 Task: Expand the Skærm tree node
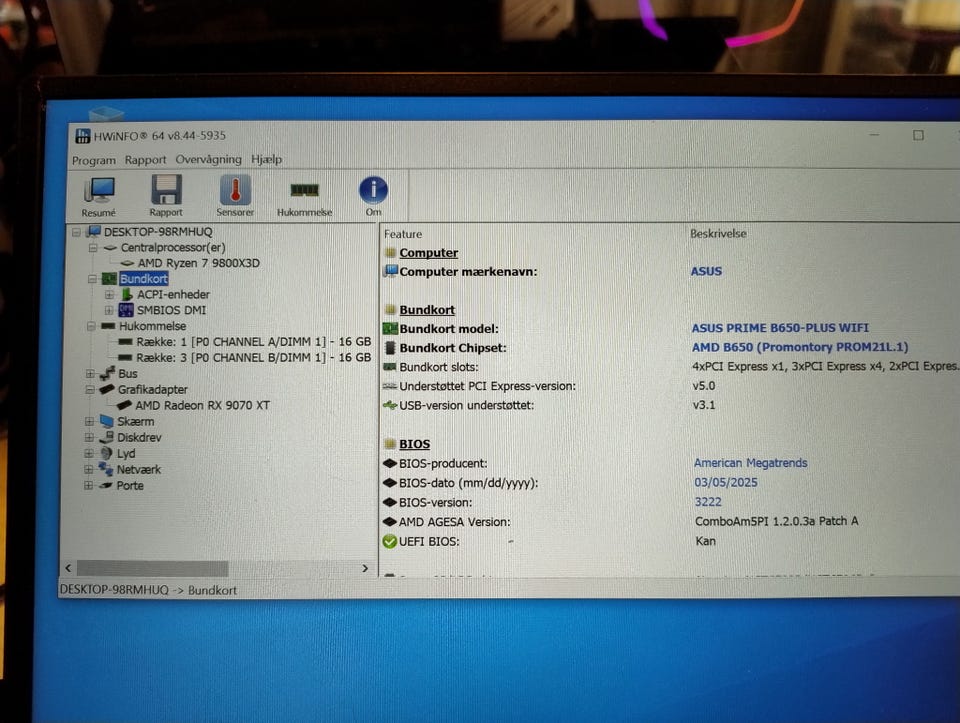(x=89, y=421)
